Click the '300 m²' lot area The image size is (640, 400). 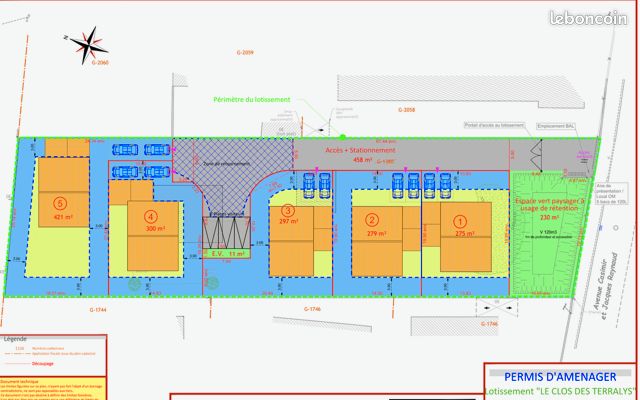[155, 229]
